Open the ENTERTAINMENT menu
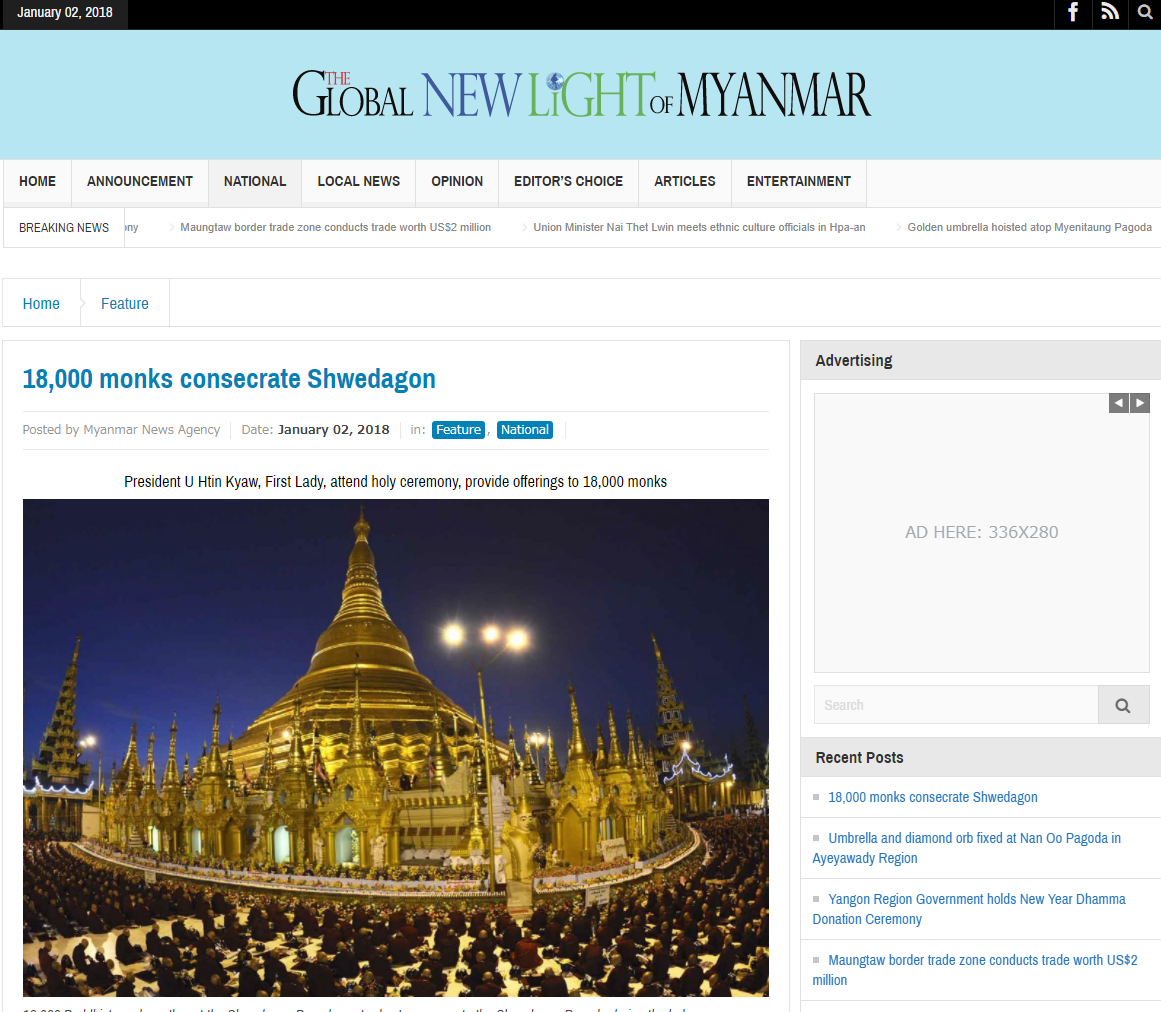1161x1012 pixels. [799, 181]
